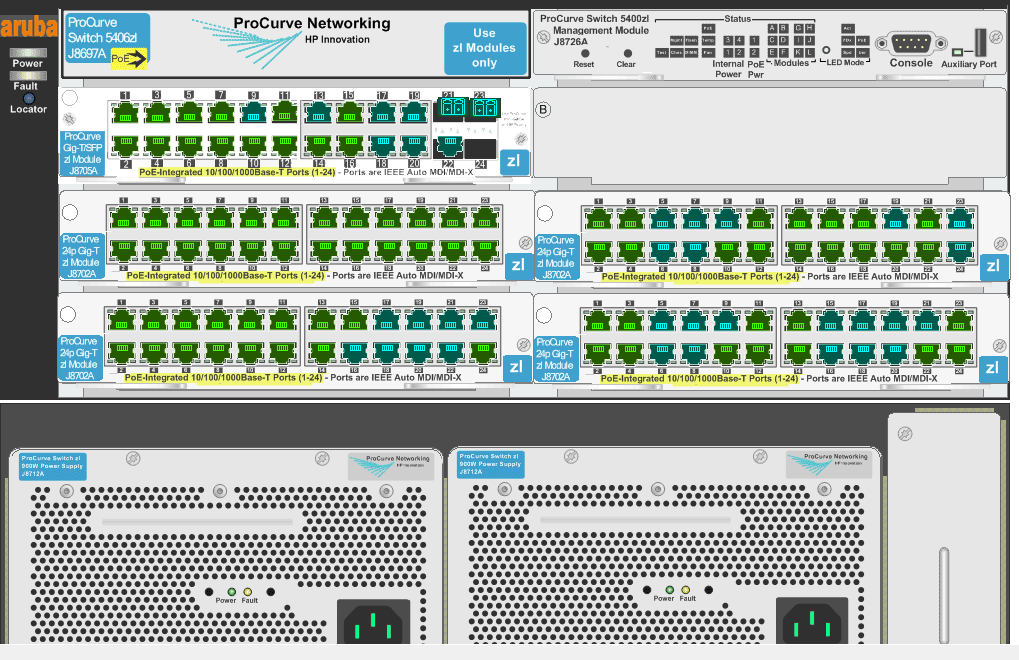Click Modules status LED B
The image size is (1019, 660).
tap(784, 28)
